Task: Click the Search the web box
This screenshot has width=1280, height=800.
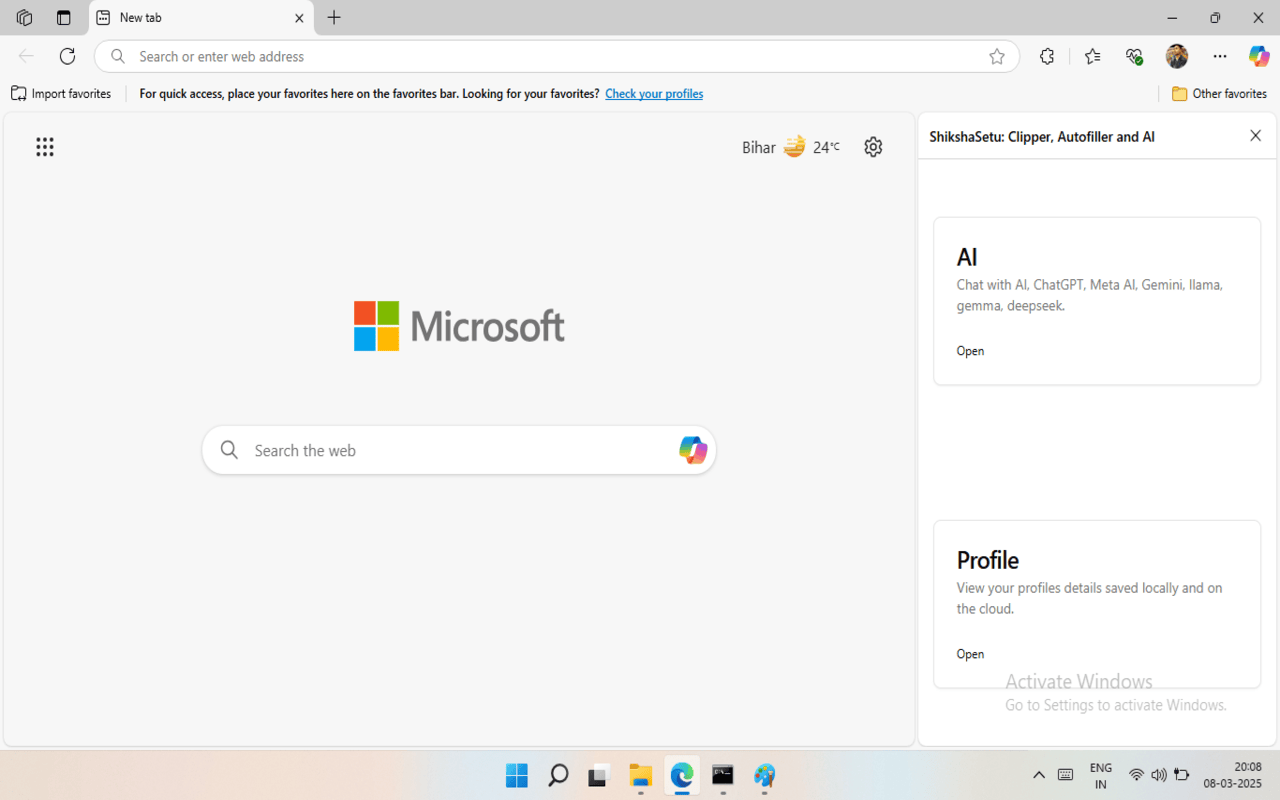Action: (x=459, y=450)
